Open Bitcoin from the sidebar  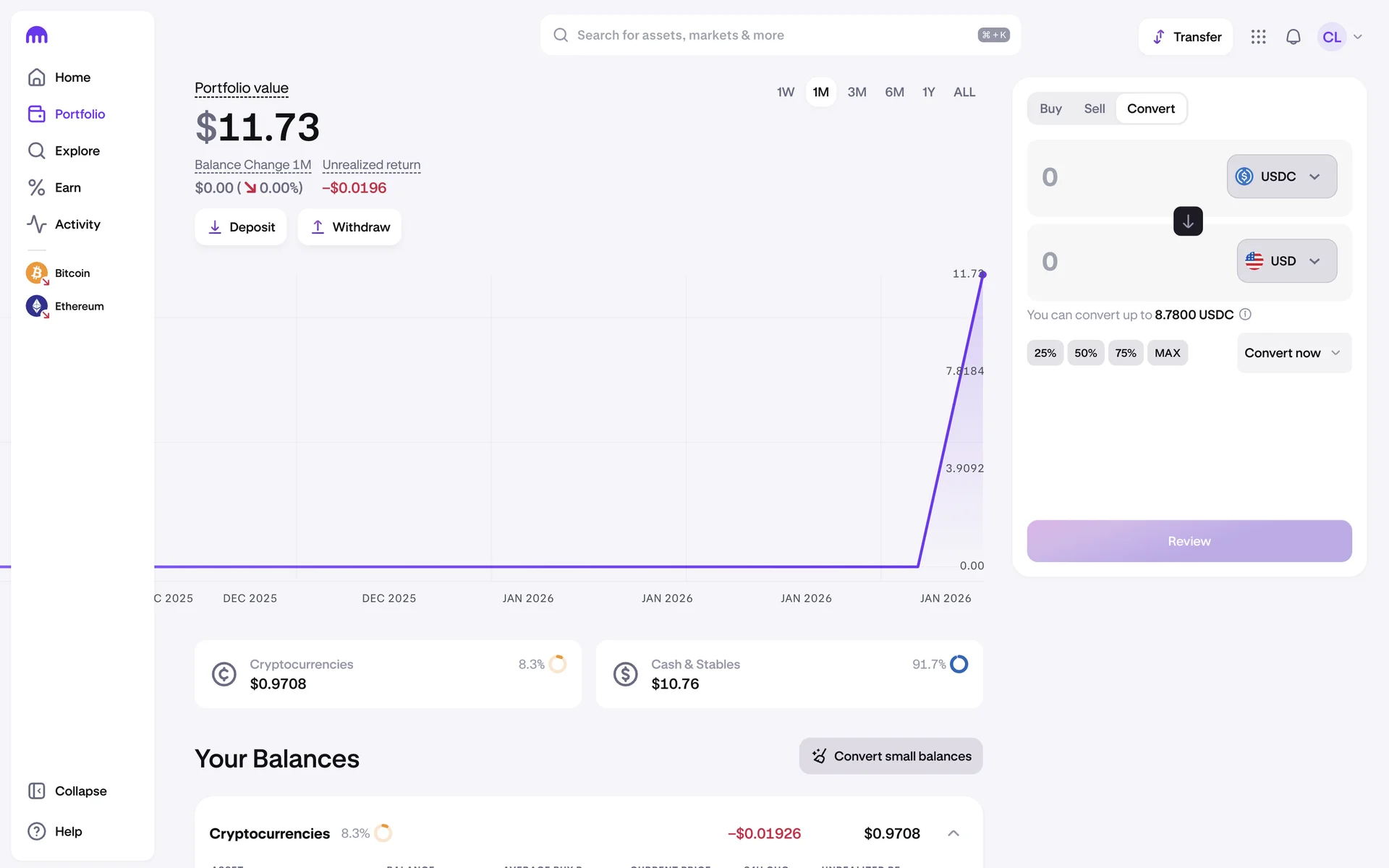click(x=72, y=273)
